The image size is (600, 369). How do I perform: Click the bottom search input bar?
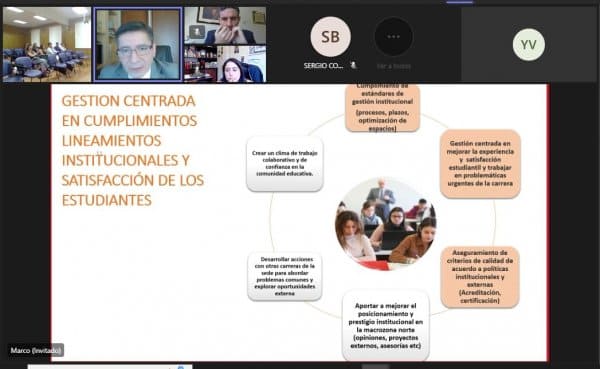coord(110,367)
